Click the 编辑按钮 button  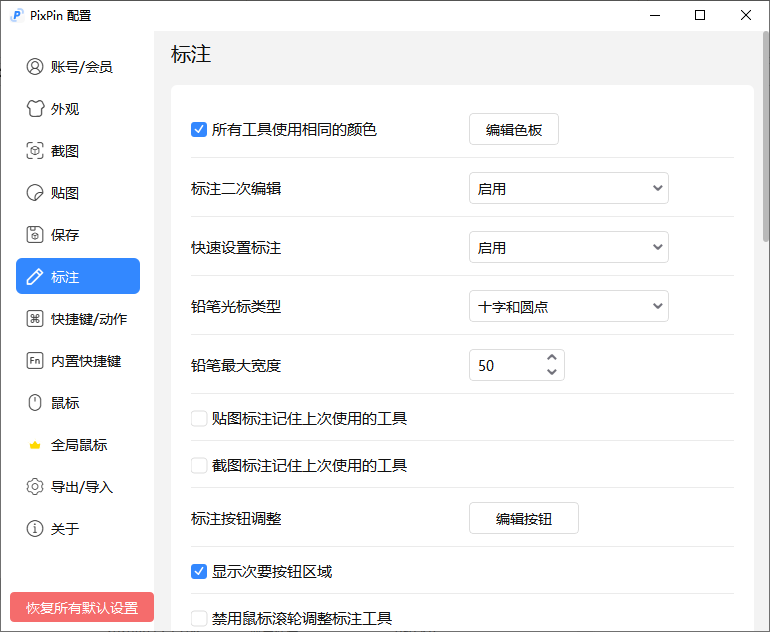click(x=523, y=518)
